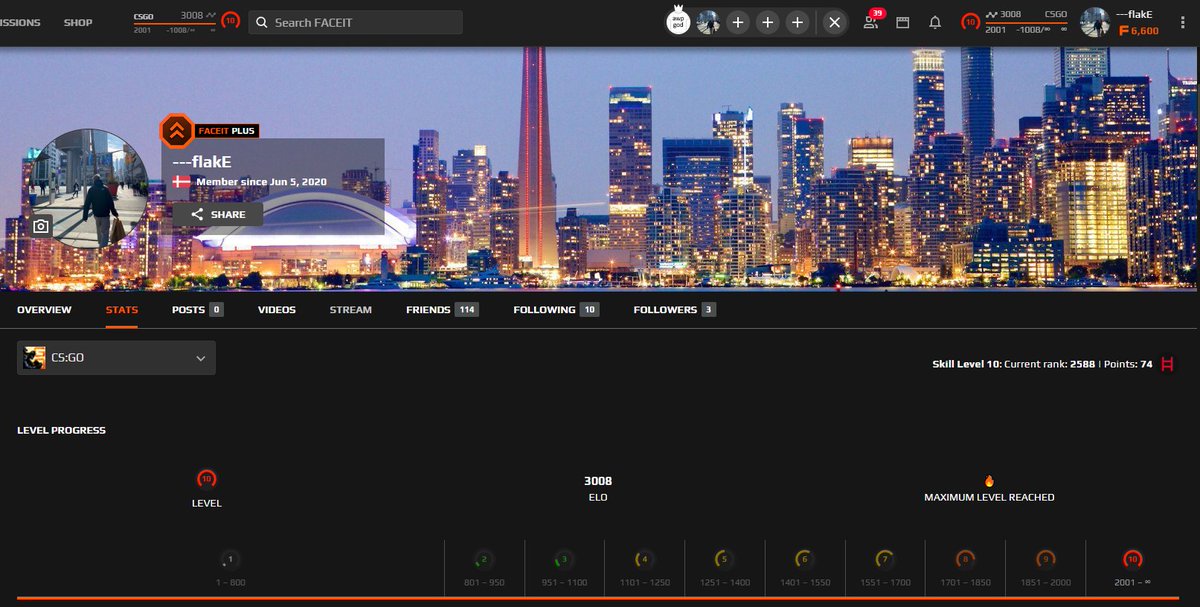Screen dimensions: 1200x607
Task: Expand the CS:GO game dropdown
Action: click(x=116, y=358)
